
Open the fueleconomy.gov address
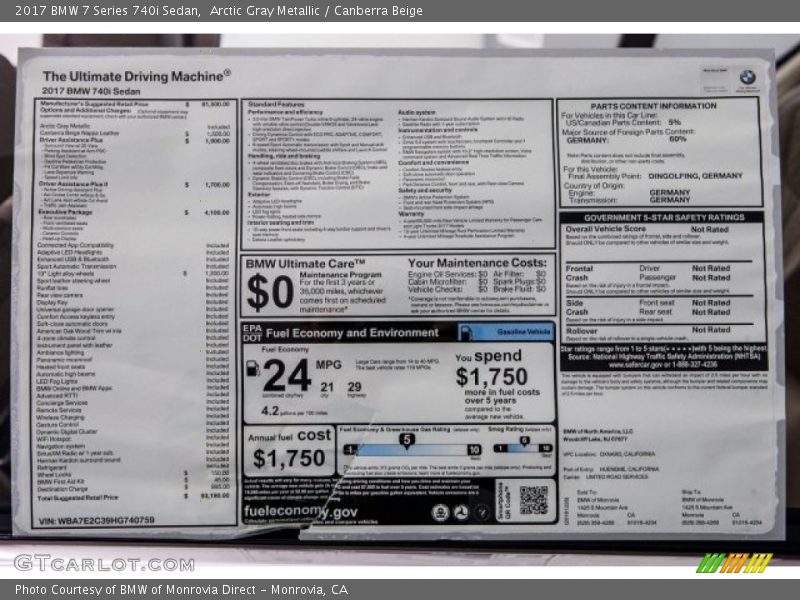[301, 511]
